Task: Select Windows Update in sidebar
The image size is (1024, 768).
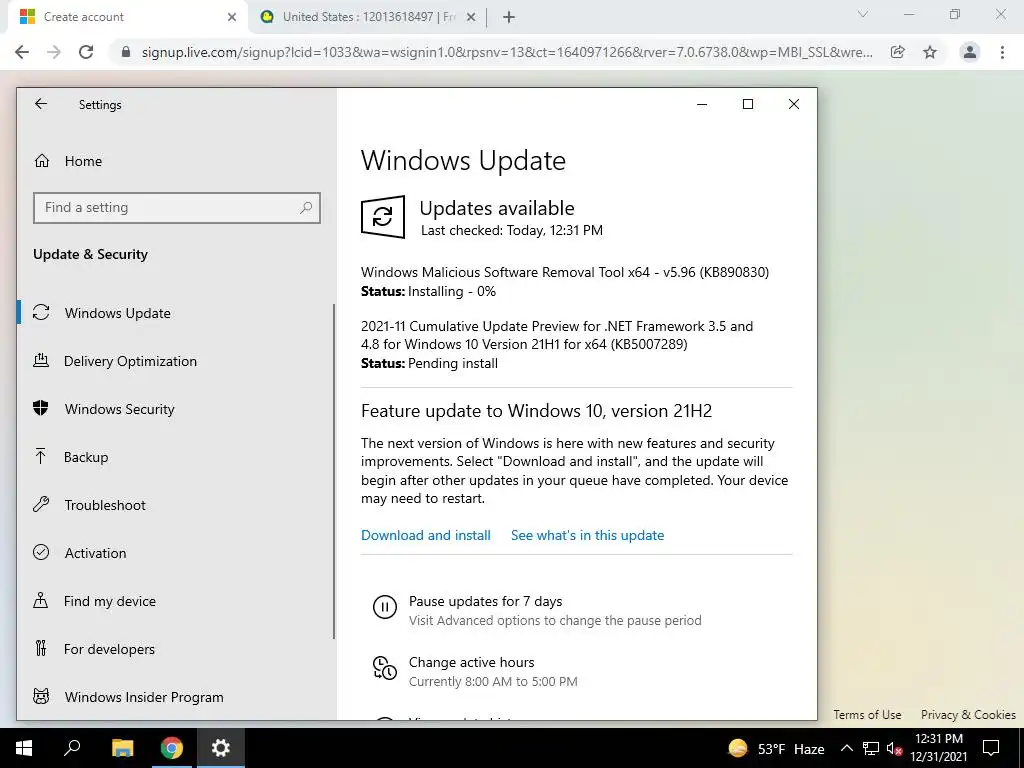Action: tap(118, 313)
